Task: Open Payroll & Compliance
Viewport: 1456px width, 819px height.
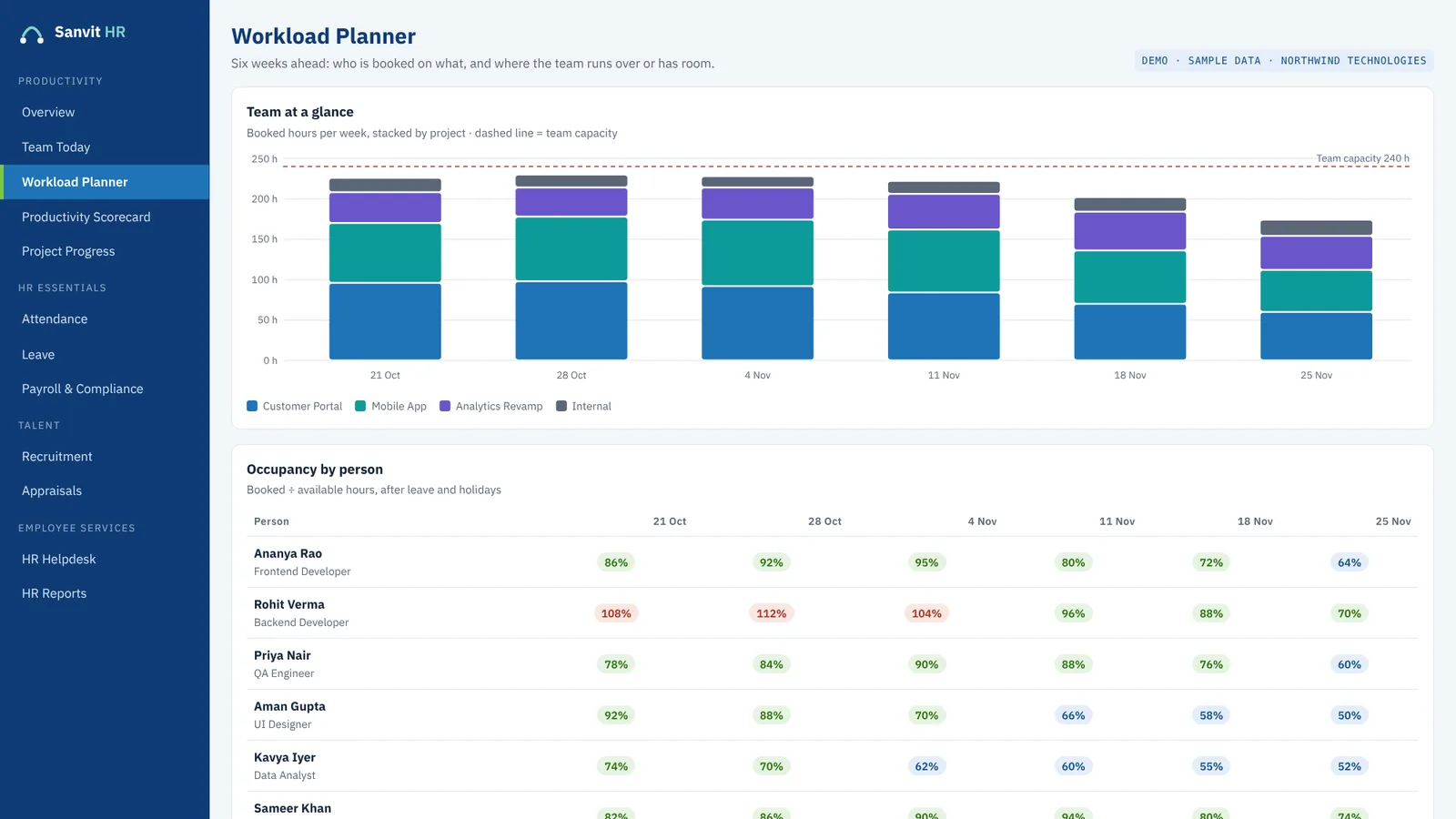Action: pos(105,389)
